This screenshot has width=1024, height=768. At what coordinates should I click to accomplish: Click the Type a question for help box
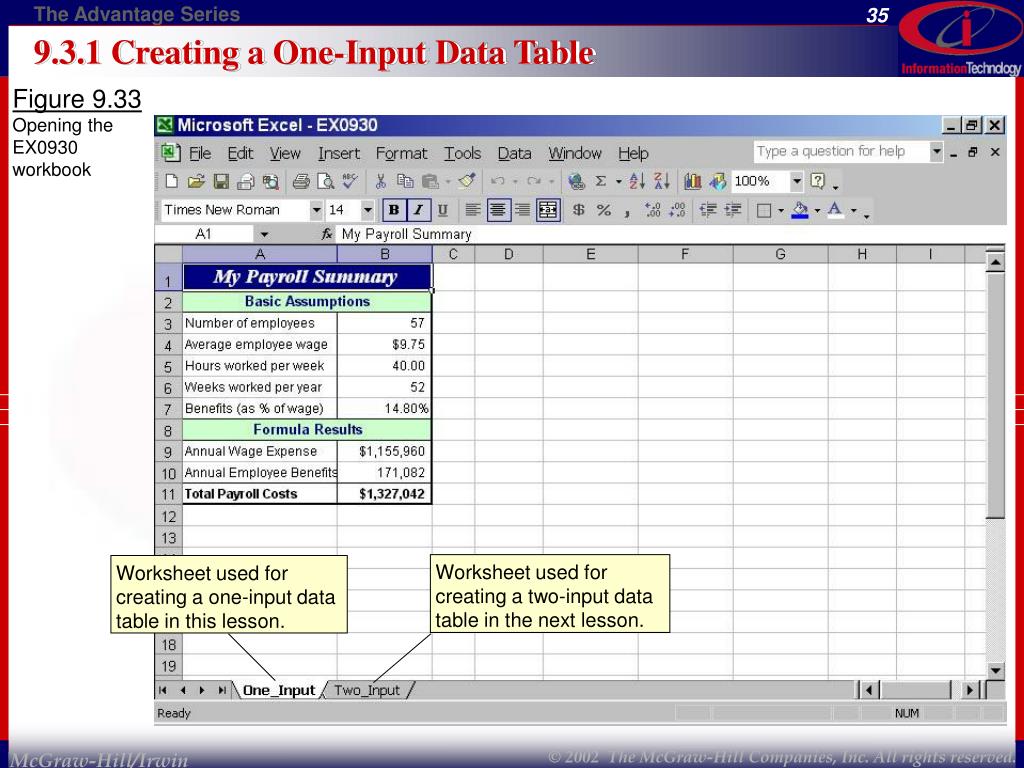click(838, 152)
